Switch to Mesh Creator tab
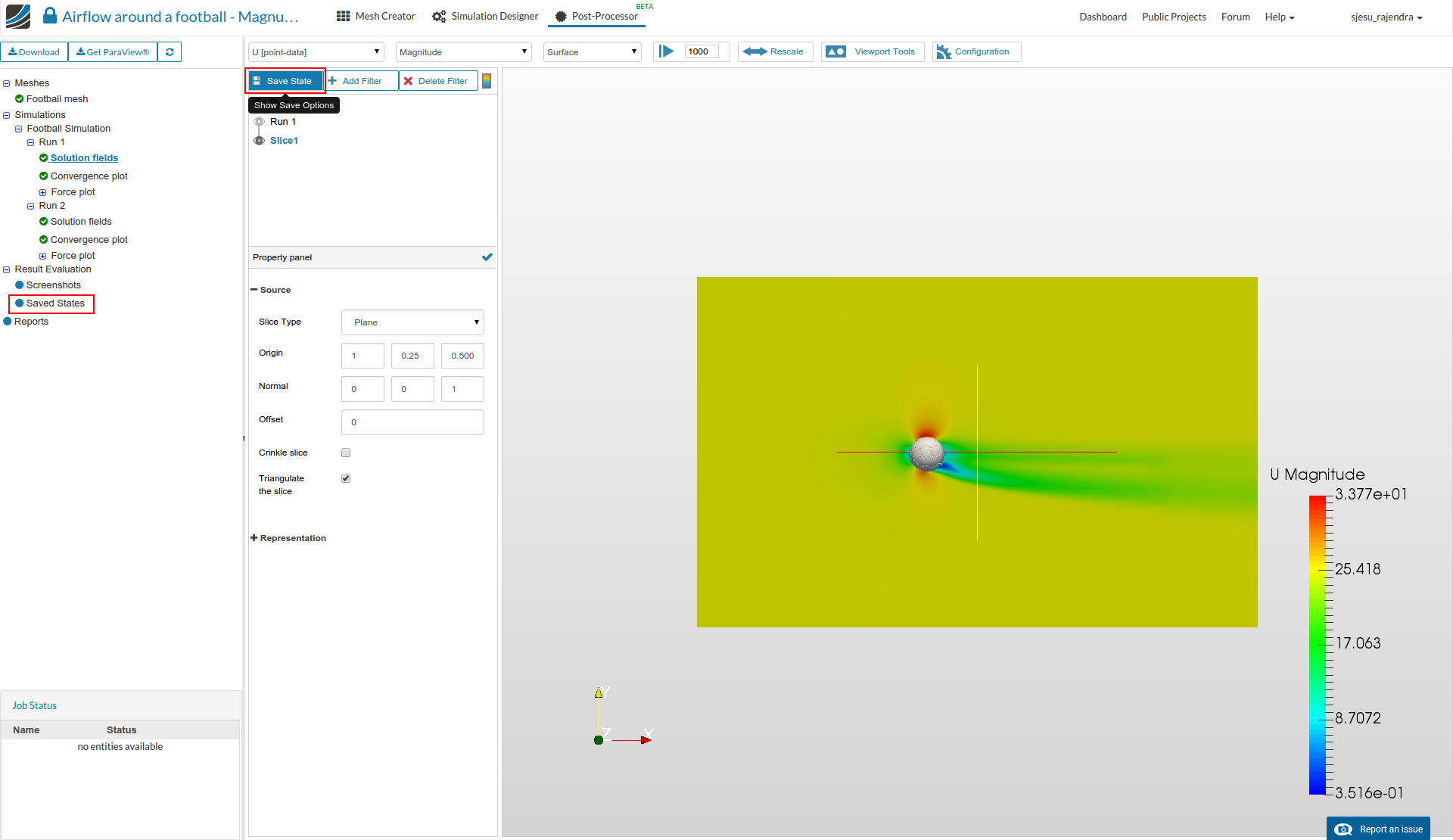 (x=376, y=17)
